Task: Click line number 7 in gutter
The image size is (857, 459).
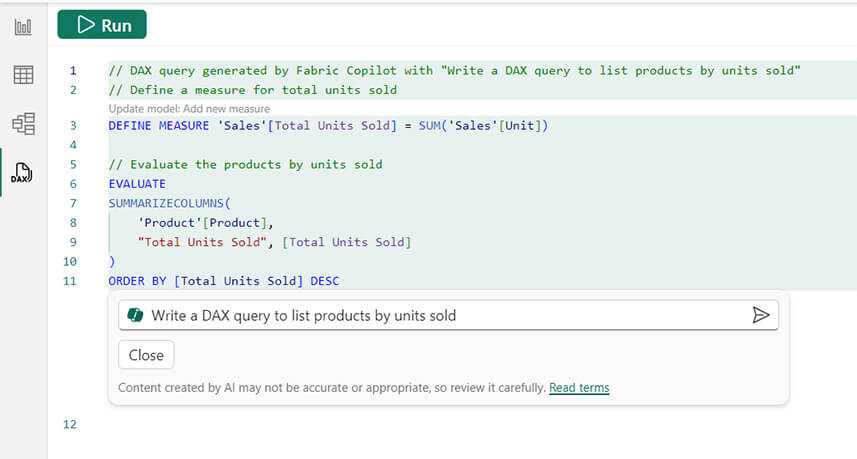Action: click(73, 203)
